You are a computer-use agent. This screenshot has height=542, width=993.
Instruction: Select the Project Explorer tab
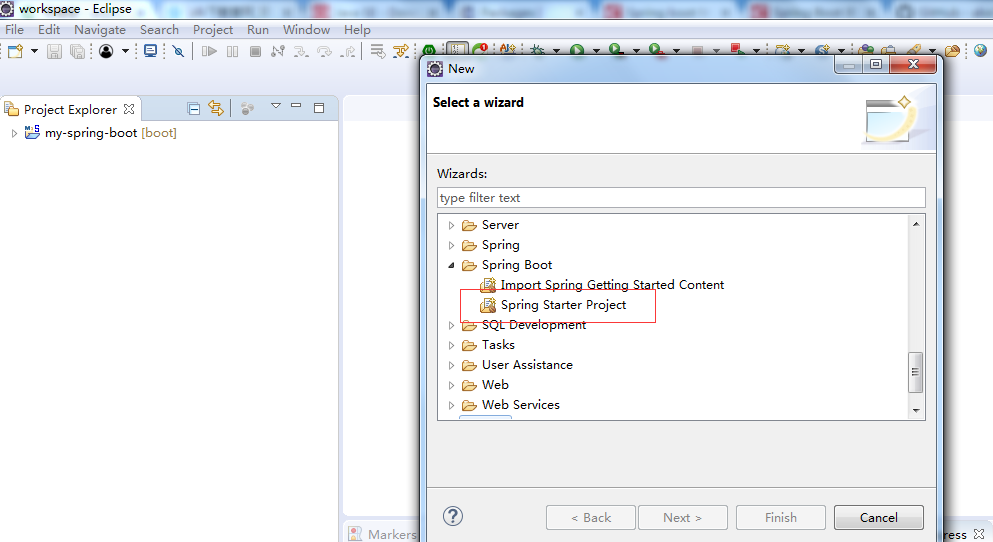(x=70, y=110)
